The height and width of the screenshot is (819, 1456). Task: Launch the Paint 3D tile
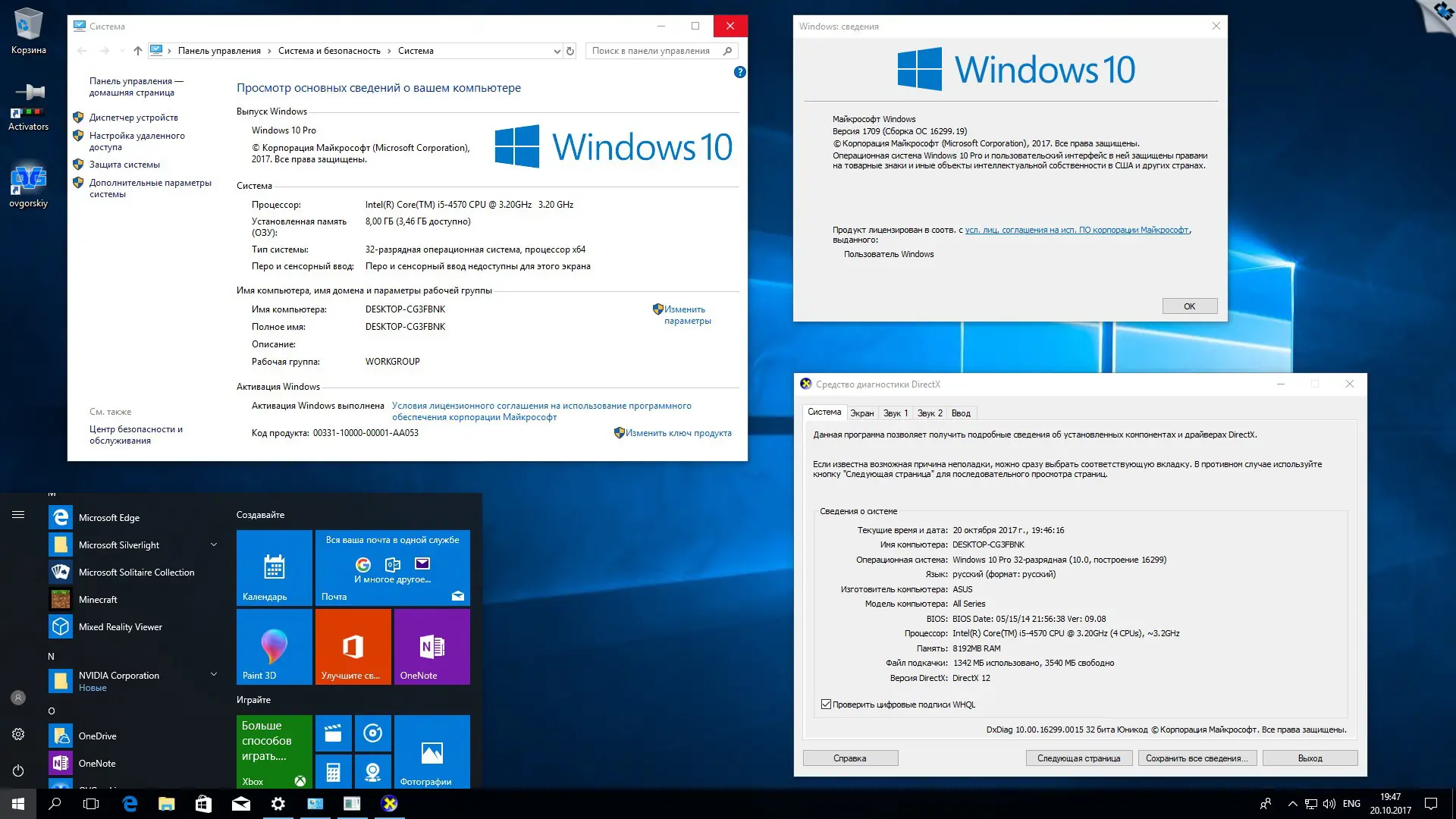tap(274, 646)
